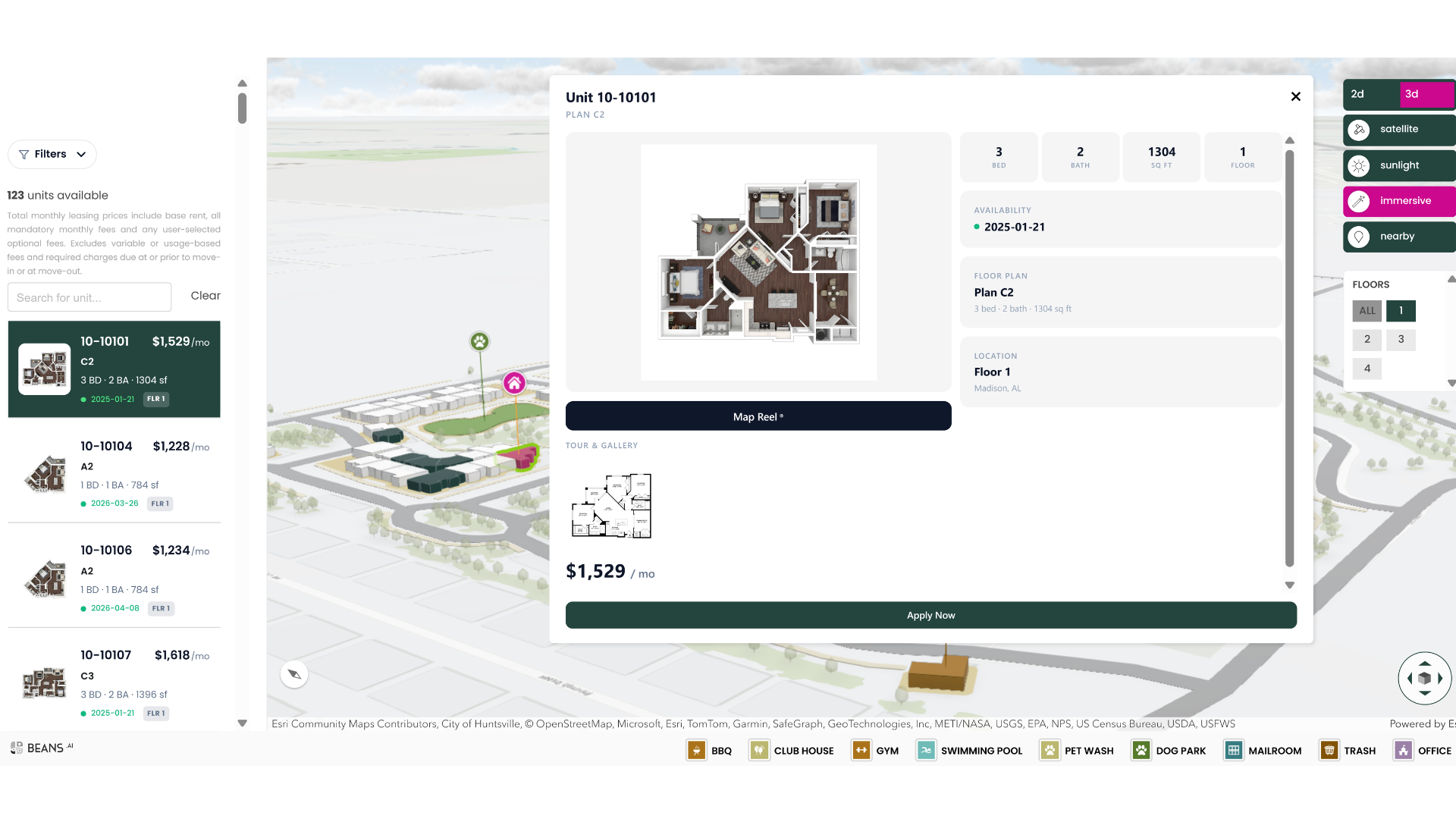This screenshot has height=819, width=1456.
Task: Click floors panel scroll up arrow
Action: coord(1451,279)
